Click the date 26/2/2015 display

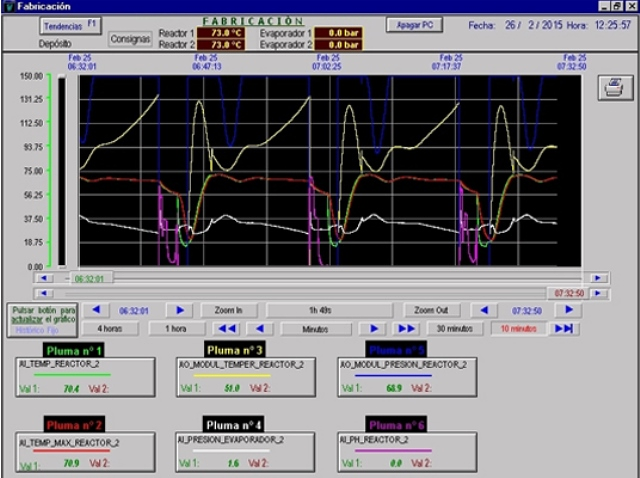(x=533, y=25)
